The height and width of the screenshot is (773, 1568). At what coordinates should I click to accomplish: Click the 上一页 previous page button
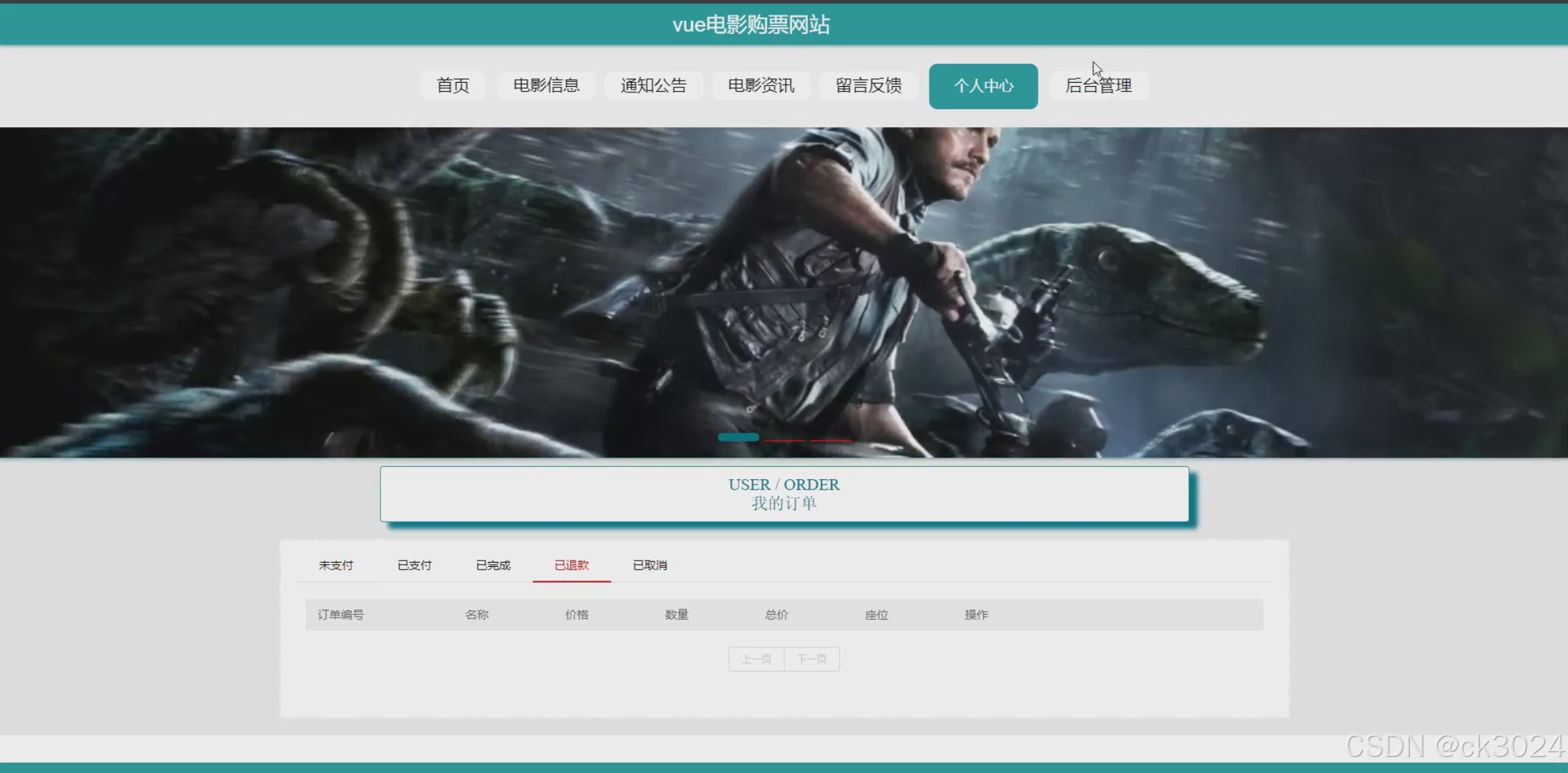756,659
